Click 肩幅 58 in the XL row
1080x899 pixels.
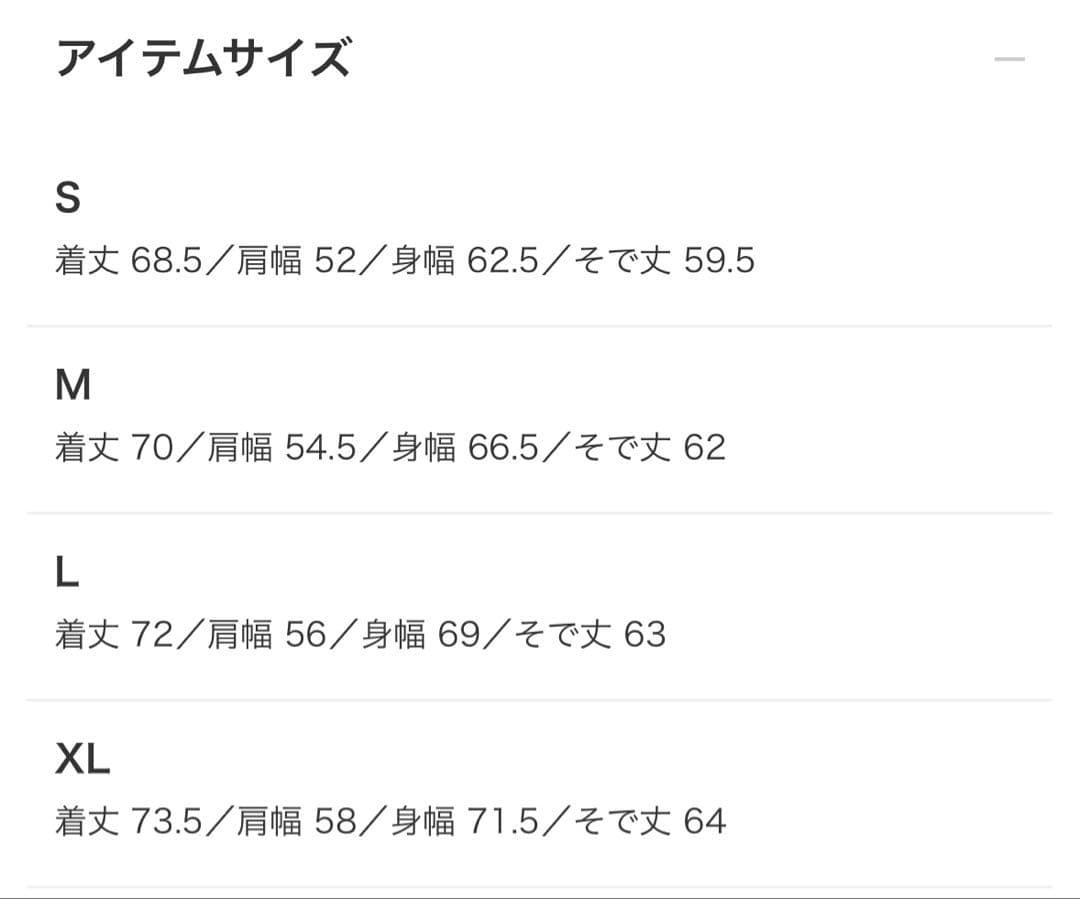pyautogui.click(x=297, y=821)
